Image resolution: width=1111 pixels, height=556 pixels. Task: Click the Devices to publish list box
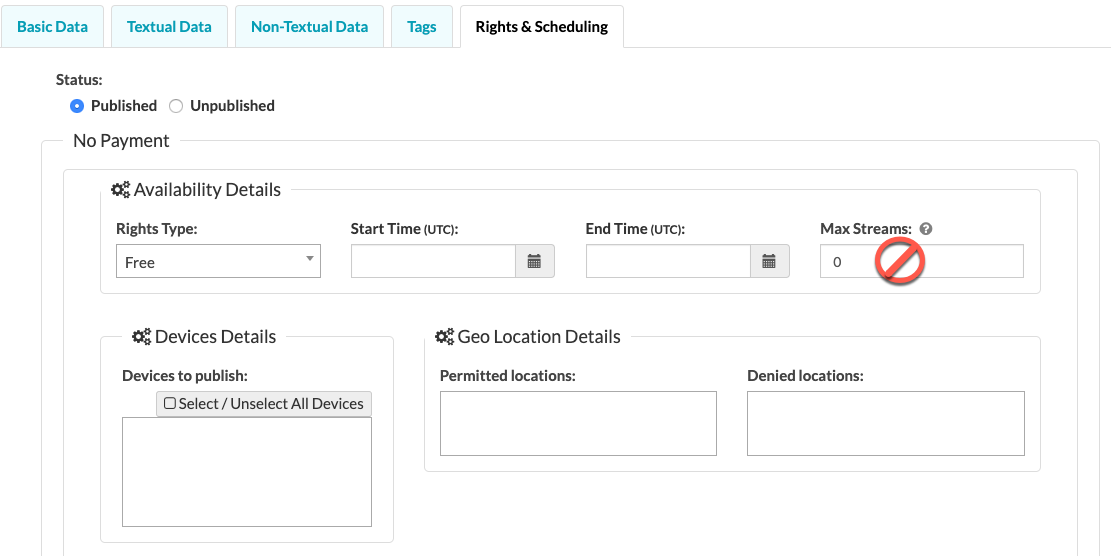point(247,472)
